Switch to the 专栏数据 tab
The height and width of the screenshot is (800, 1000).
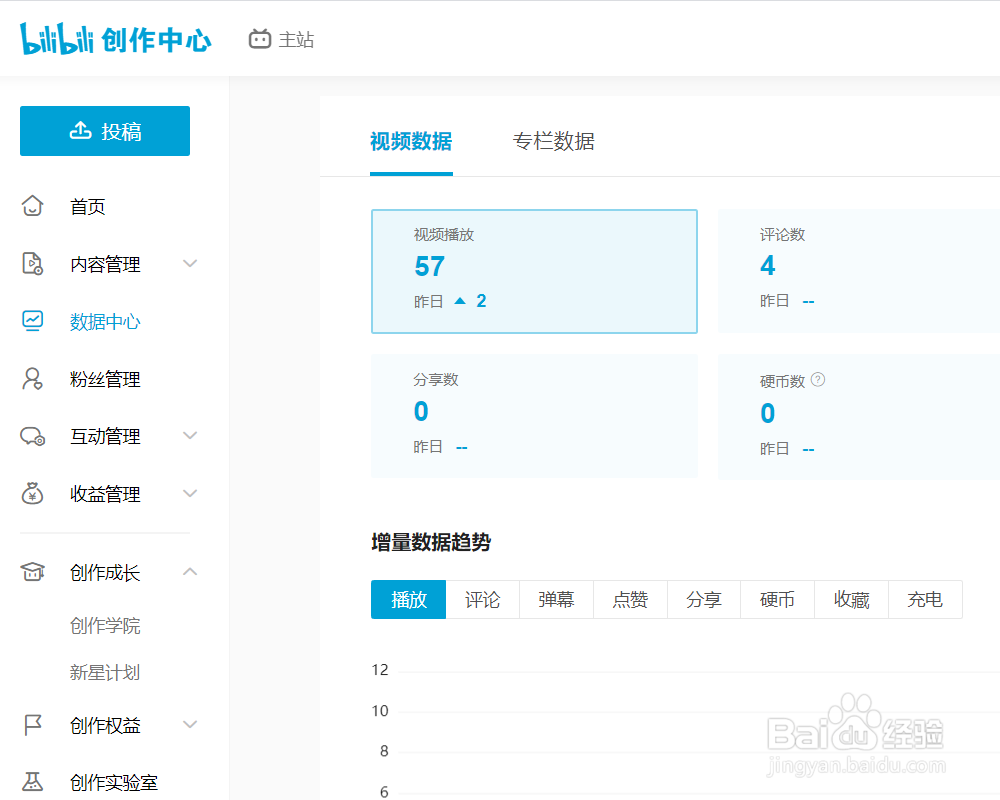point(553,142)
